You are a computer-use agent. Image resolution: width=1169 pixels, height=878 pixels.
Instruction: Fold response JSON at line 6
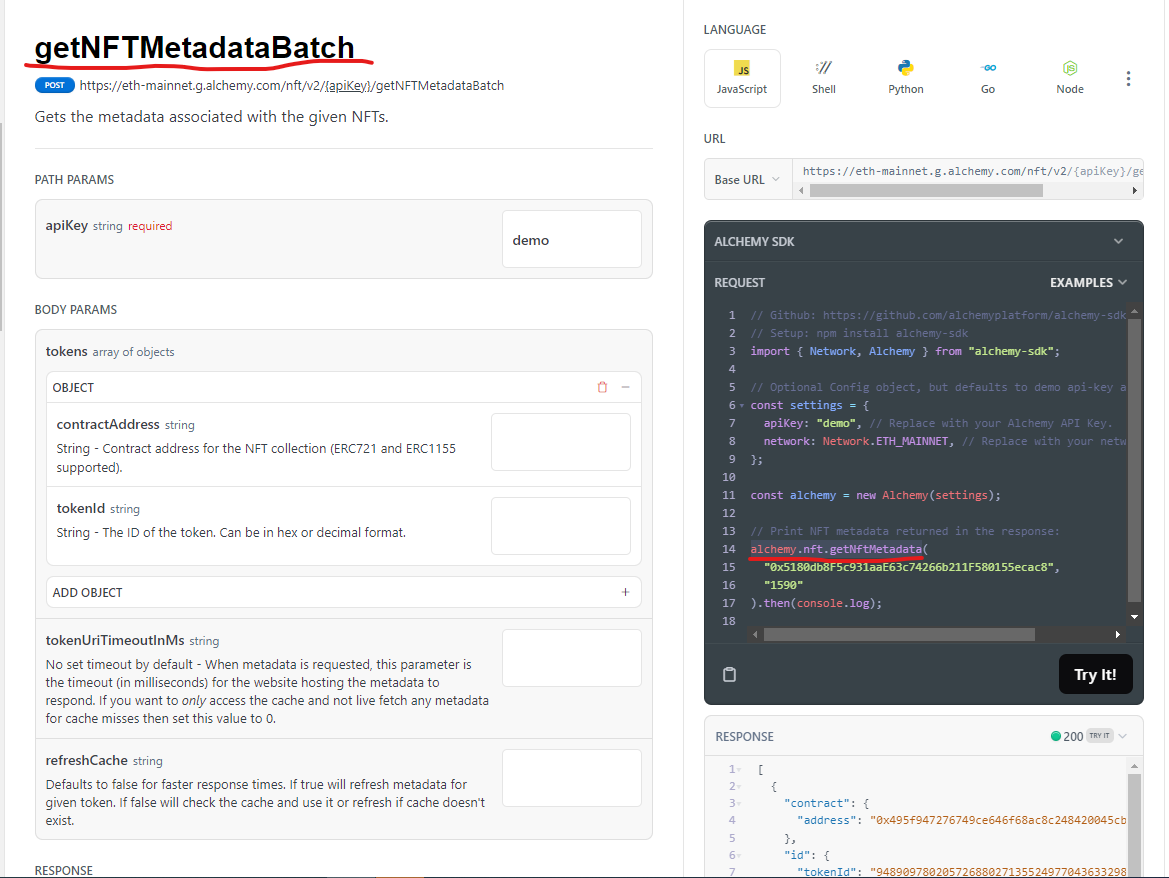(739, 855)
